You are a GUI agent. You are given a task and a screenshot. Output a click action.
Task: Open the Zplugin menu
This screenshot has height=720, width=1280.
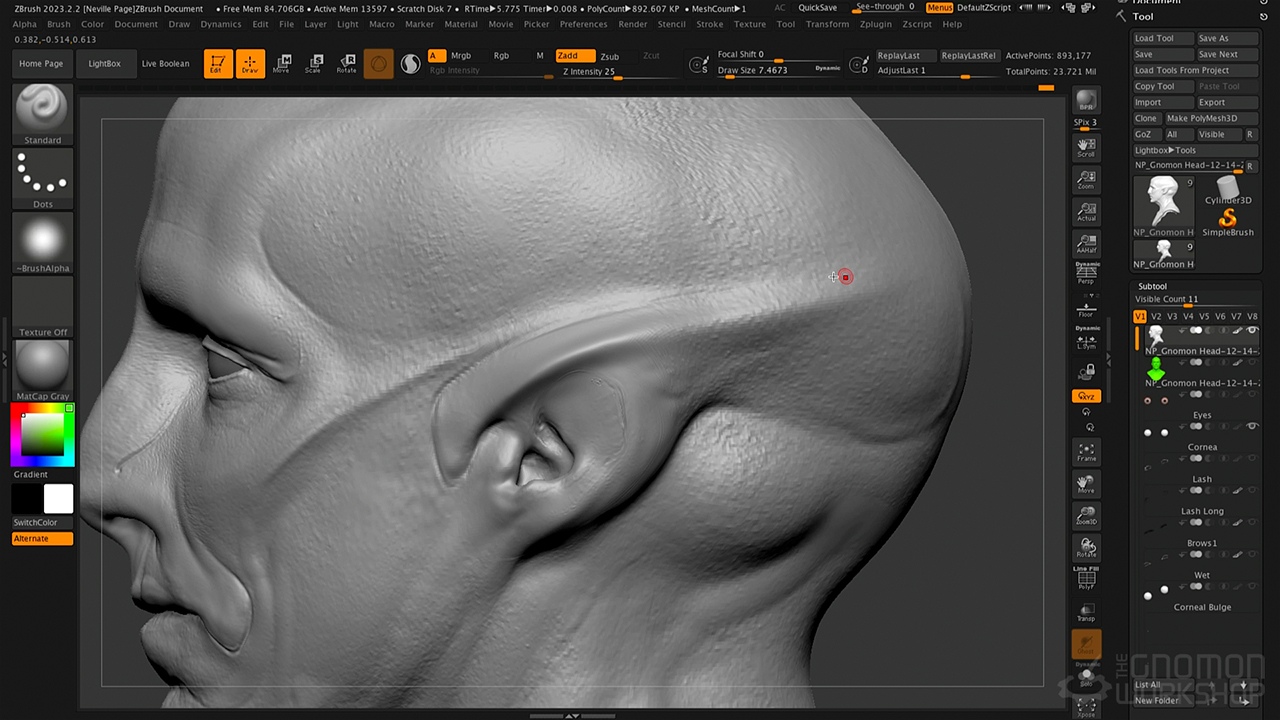pyautogui.click(x=875, y=24)
